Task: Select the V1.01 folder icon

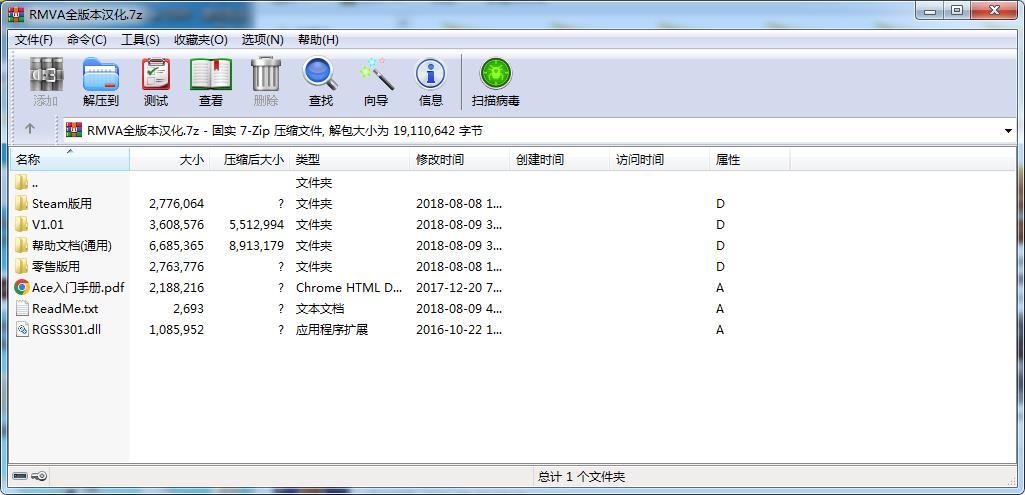Action: 22,224
